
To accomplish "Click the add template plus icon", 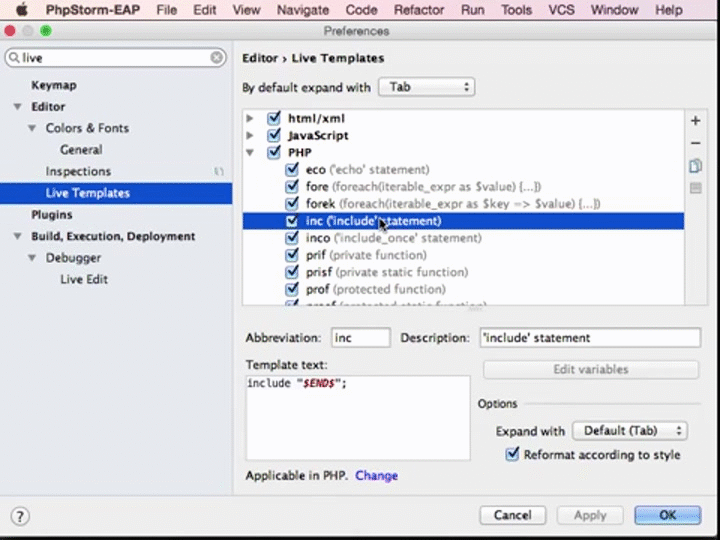I will (x=695, y=121).
